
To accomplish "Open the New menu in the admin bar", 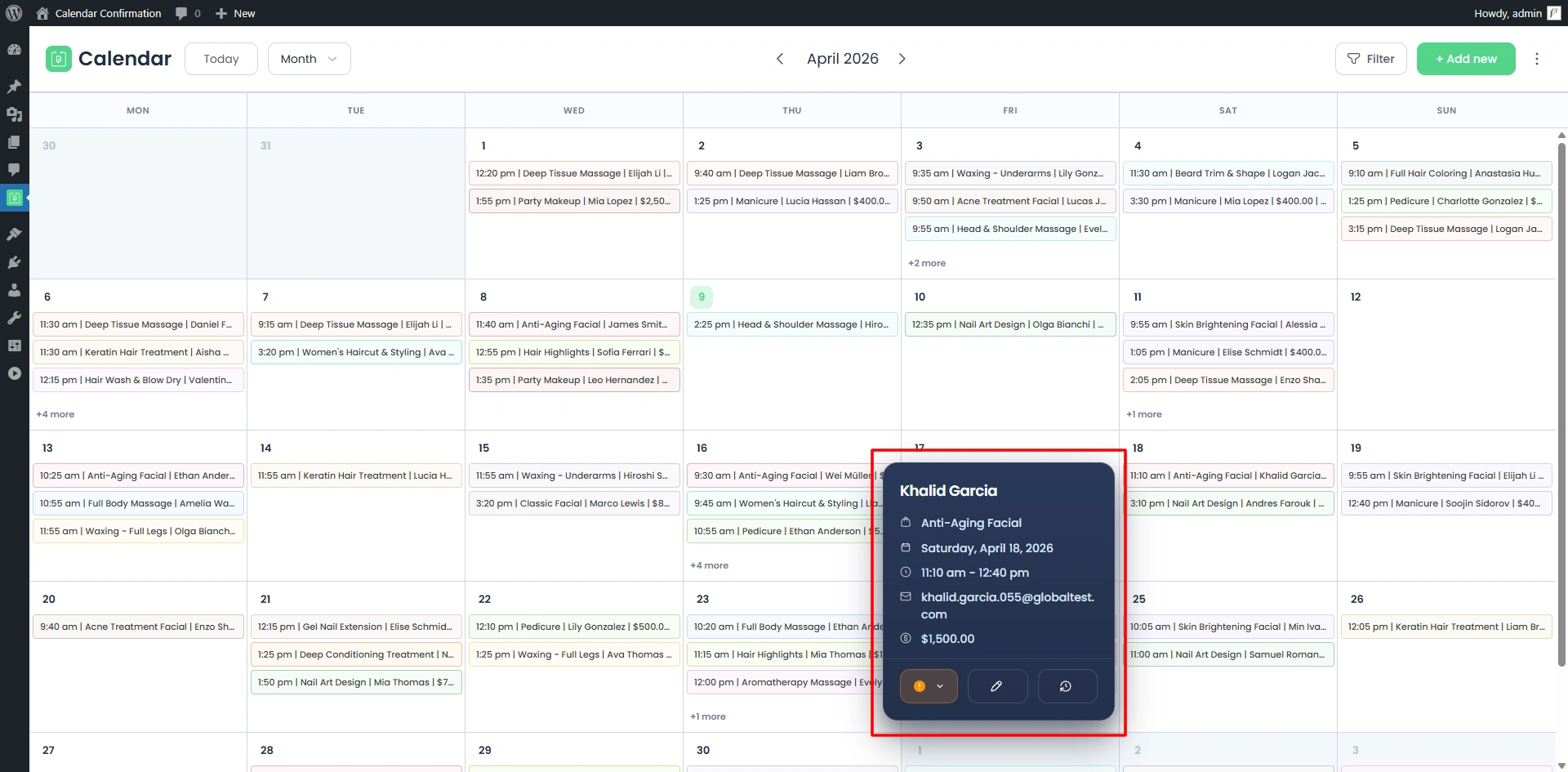I will (235, 13).
